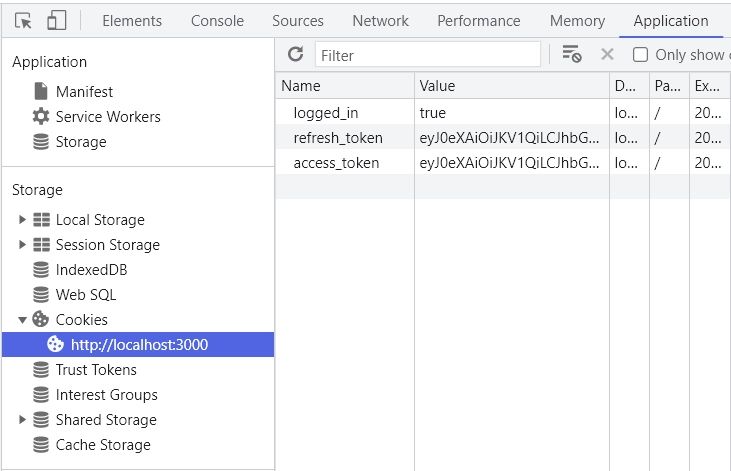Viewport: 731px width, 471px height.
Task: Toggle the device toolbar icon
Action: click(x=56, y=21)
